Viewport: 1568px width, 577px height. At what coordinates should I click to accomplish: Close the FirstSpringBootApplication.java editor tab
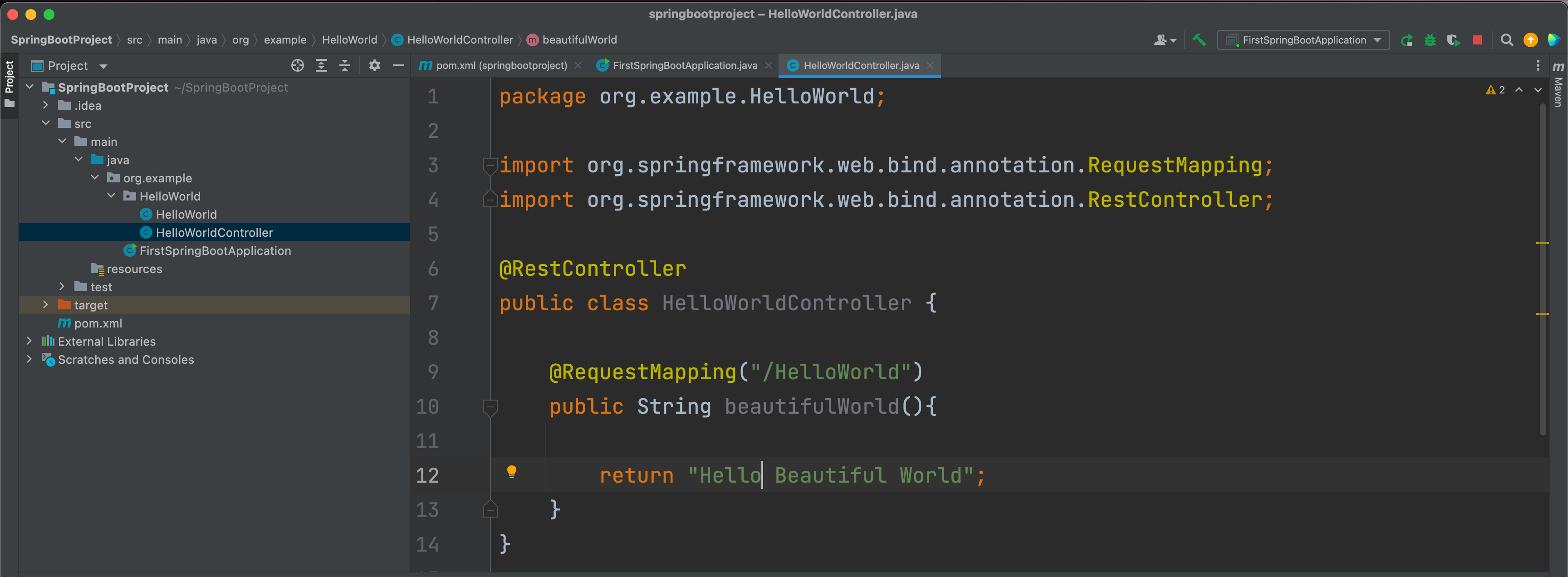point(768,65)
